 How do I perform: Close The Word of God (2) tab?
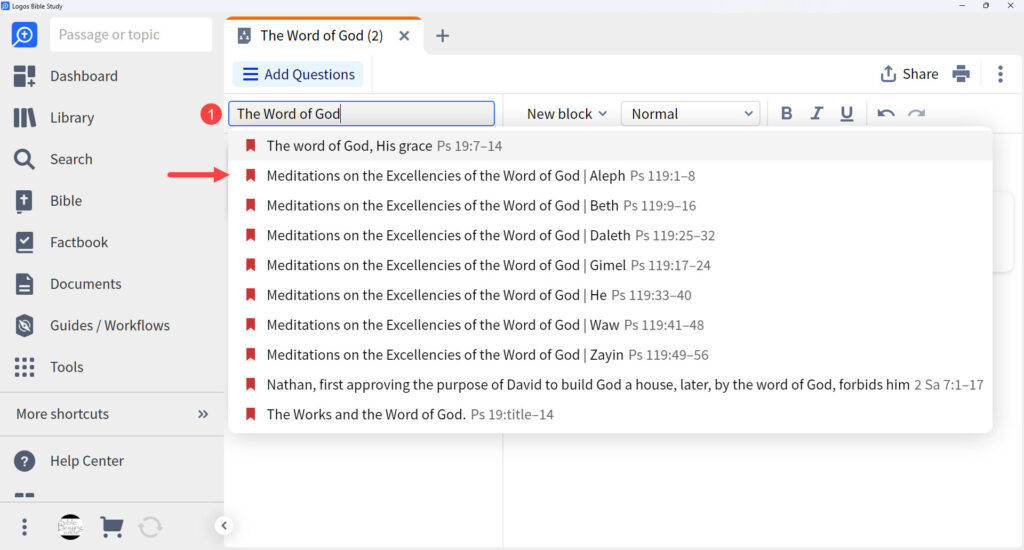tap(404, 36)
